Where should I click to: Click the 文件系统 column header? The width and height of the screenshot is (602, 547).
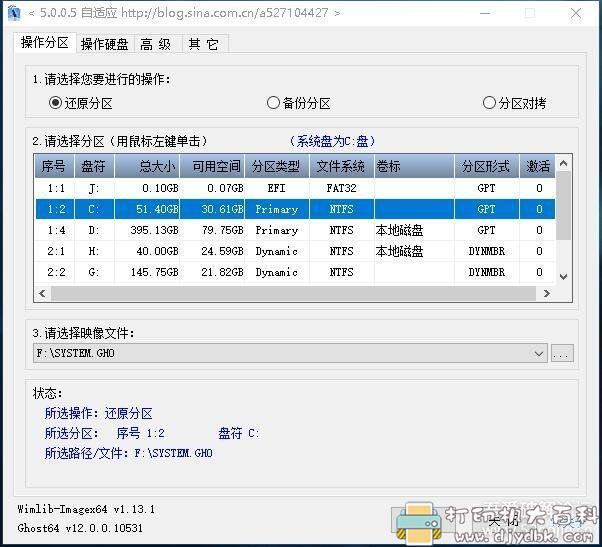click(x=341, y=166)
